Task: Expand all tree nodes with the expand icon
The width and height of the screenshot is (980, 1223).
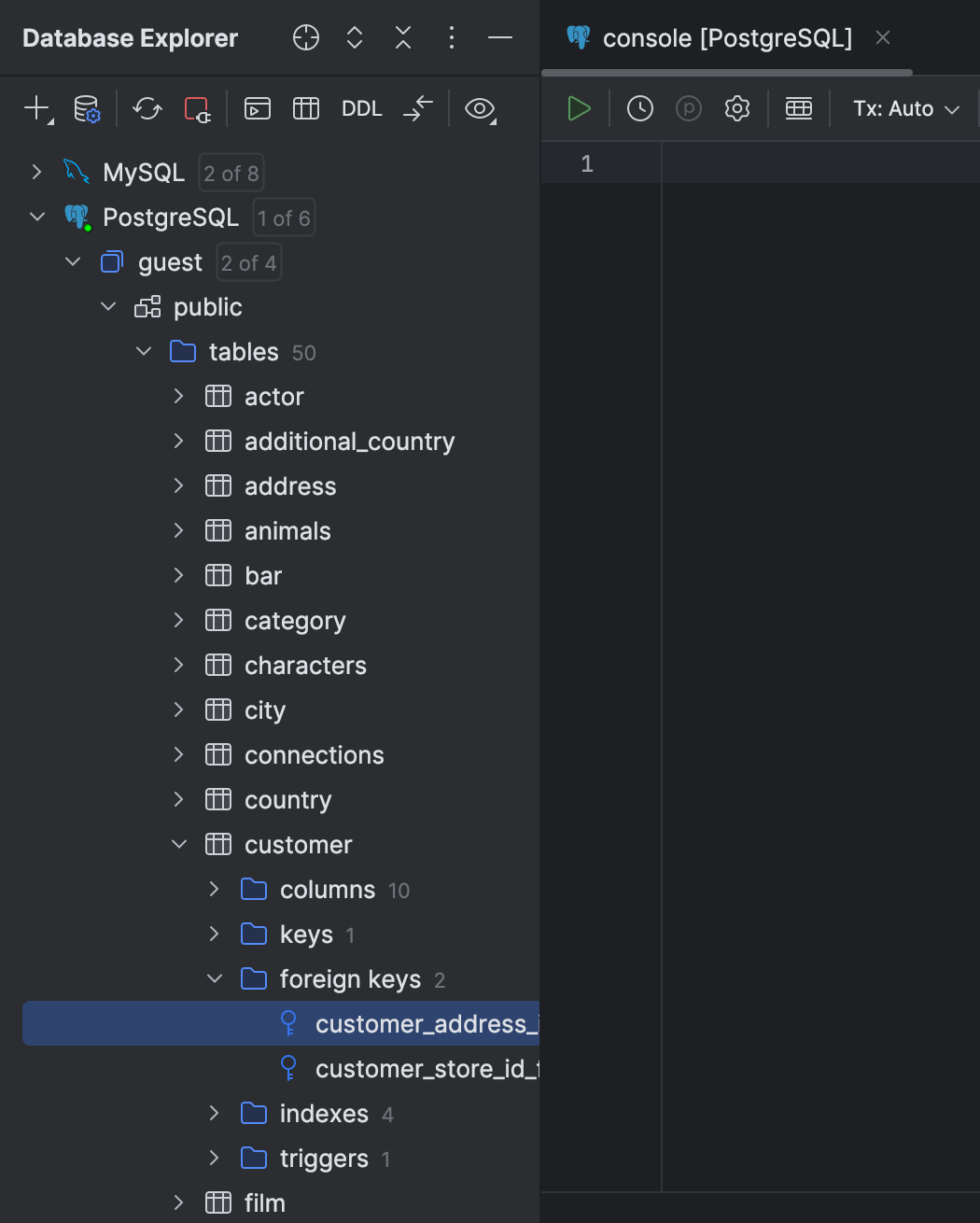Action: click(354, 37)
